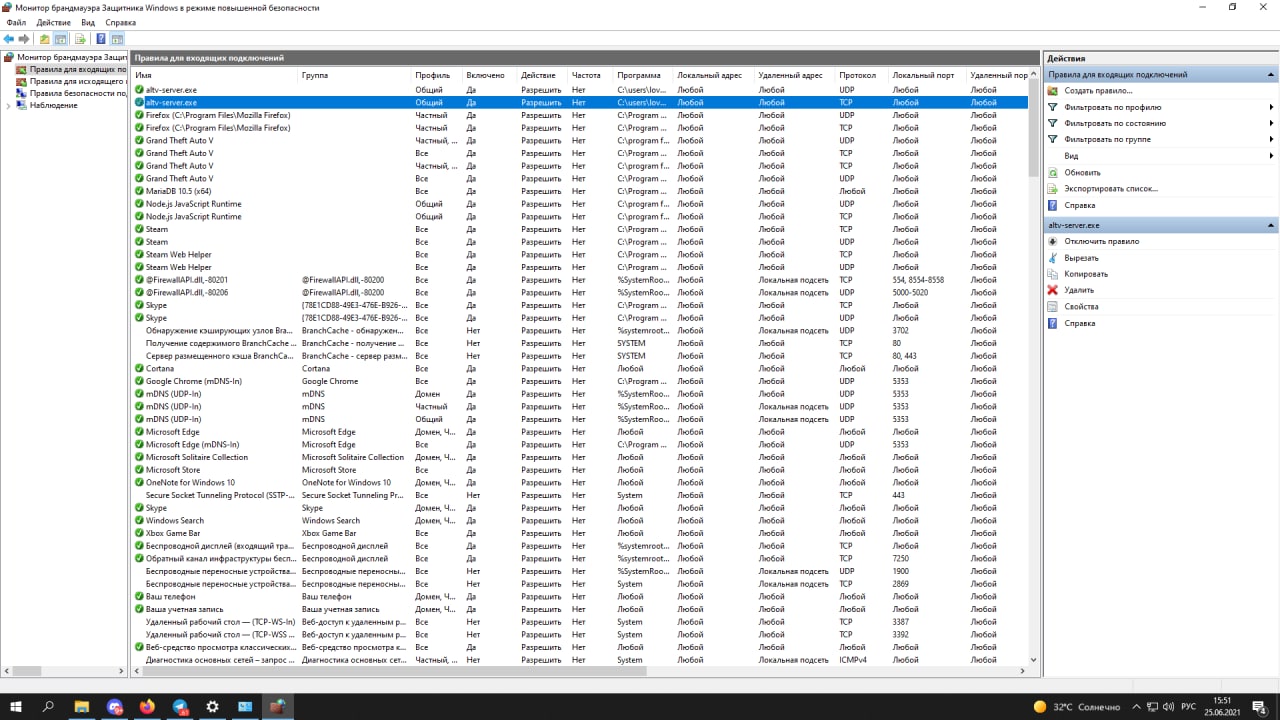The height and width of the screenshot is (720, 1280).
Task: Select Монитор брандмауэра root tree node
Action: click(x=65, y=58)
